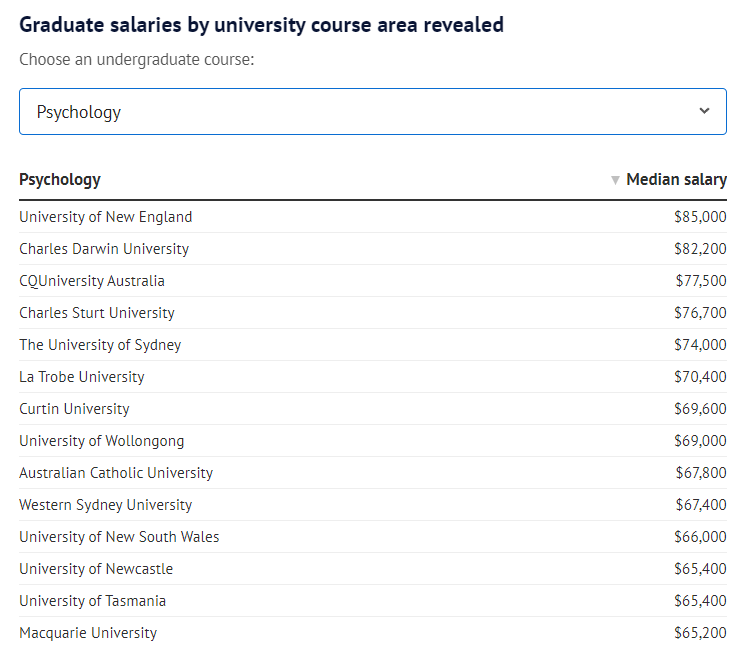Click University of New South Wales name
The image size is (749, 662).
coord(119,537)
